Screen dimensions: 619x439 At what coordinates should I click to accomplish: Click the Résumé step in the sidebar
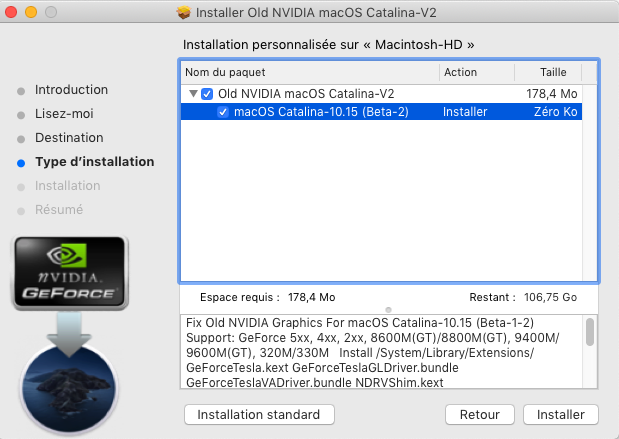(59, 210)
